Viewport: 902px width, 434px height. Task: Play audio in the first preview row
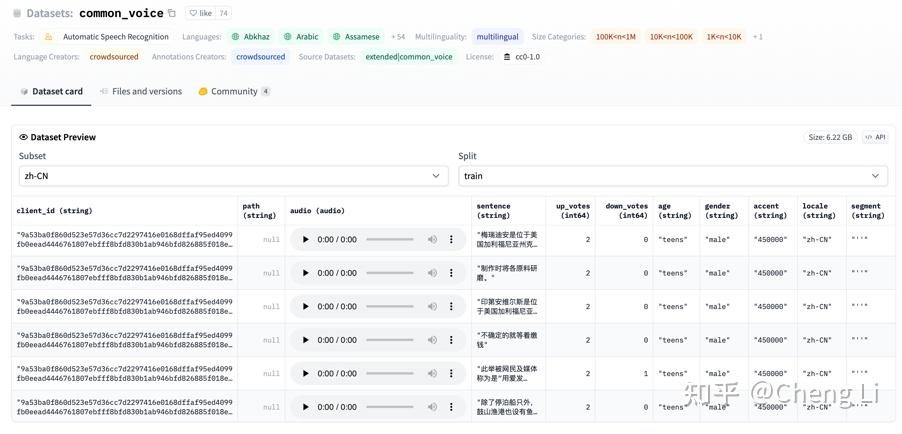point(305,240)
